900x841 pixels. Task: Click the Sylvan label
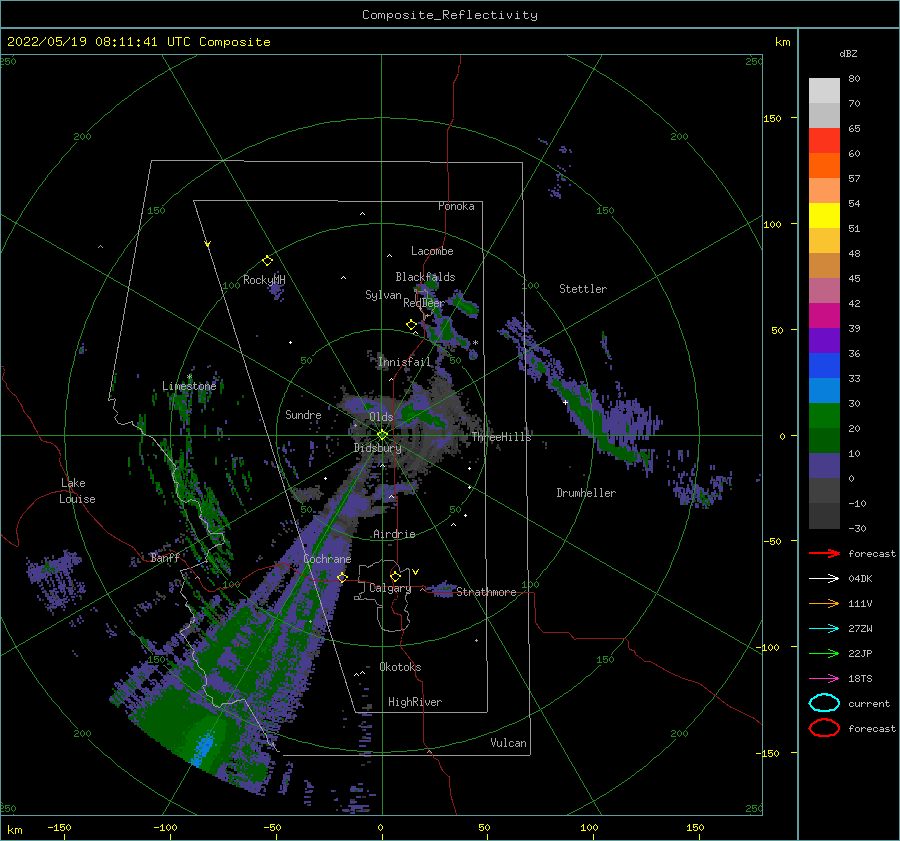[383, 295]
